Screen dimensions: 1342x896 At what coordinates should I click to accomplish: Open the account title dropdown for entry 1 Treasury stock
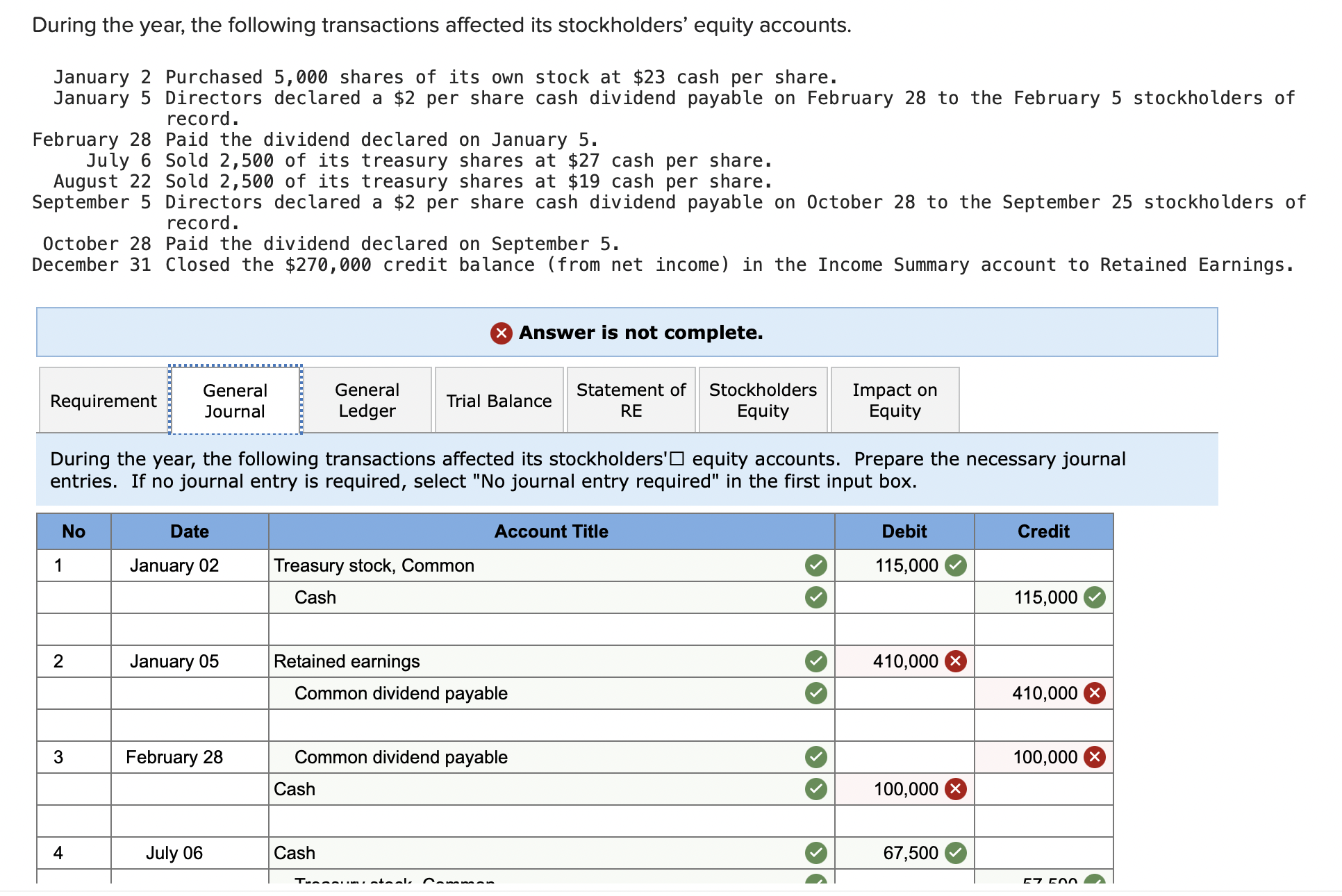486,565
